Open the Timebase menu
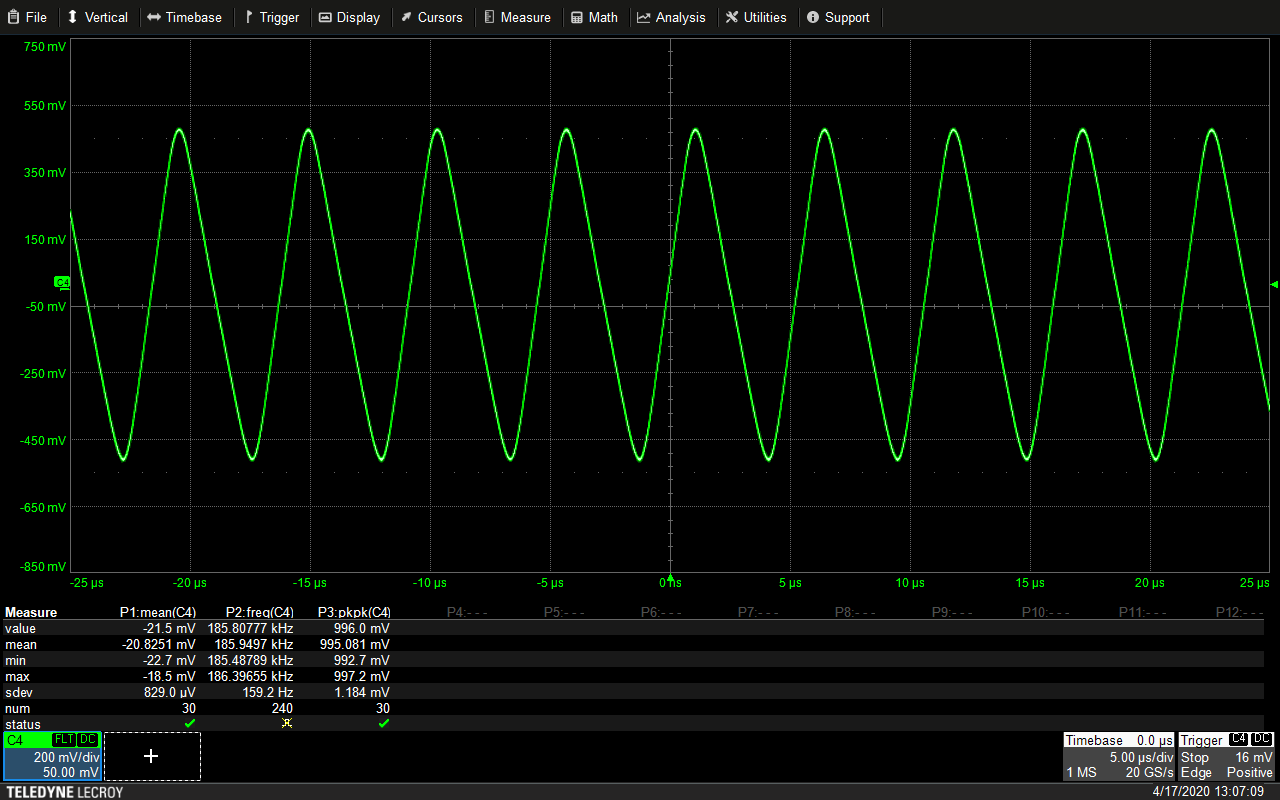The height and width of the screenshot is (800, 1280). tap(185, 17)
